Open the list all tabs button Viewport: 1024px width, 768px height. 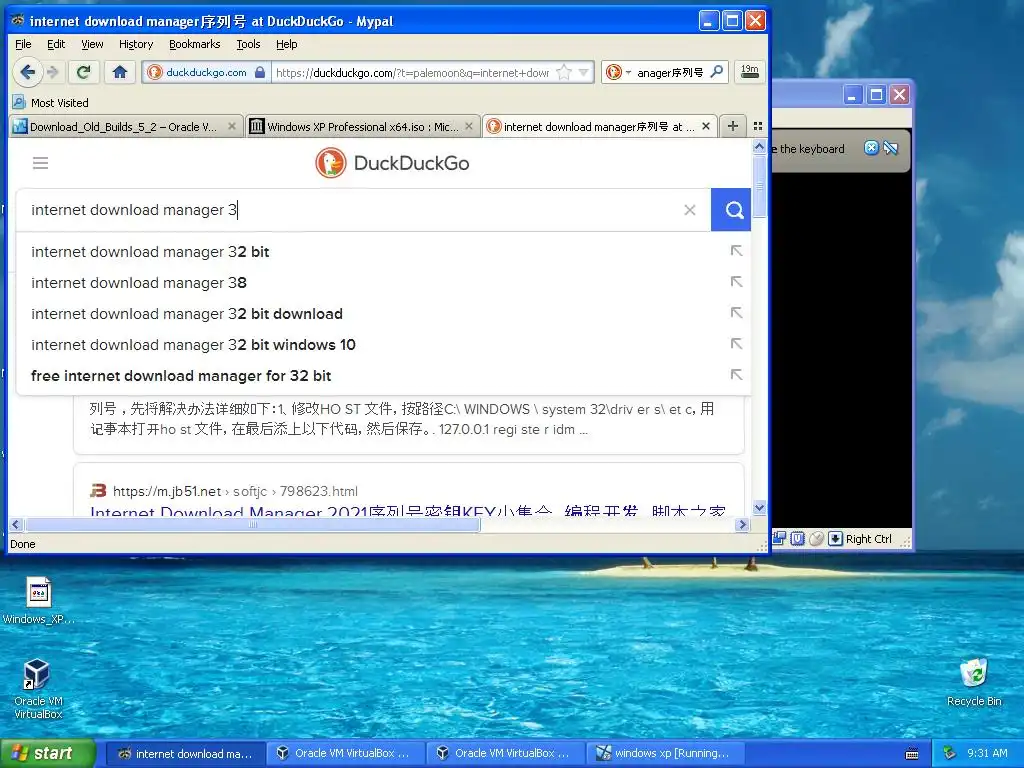coord(758,126)
